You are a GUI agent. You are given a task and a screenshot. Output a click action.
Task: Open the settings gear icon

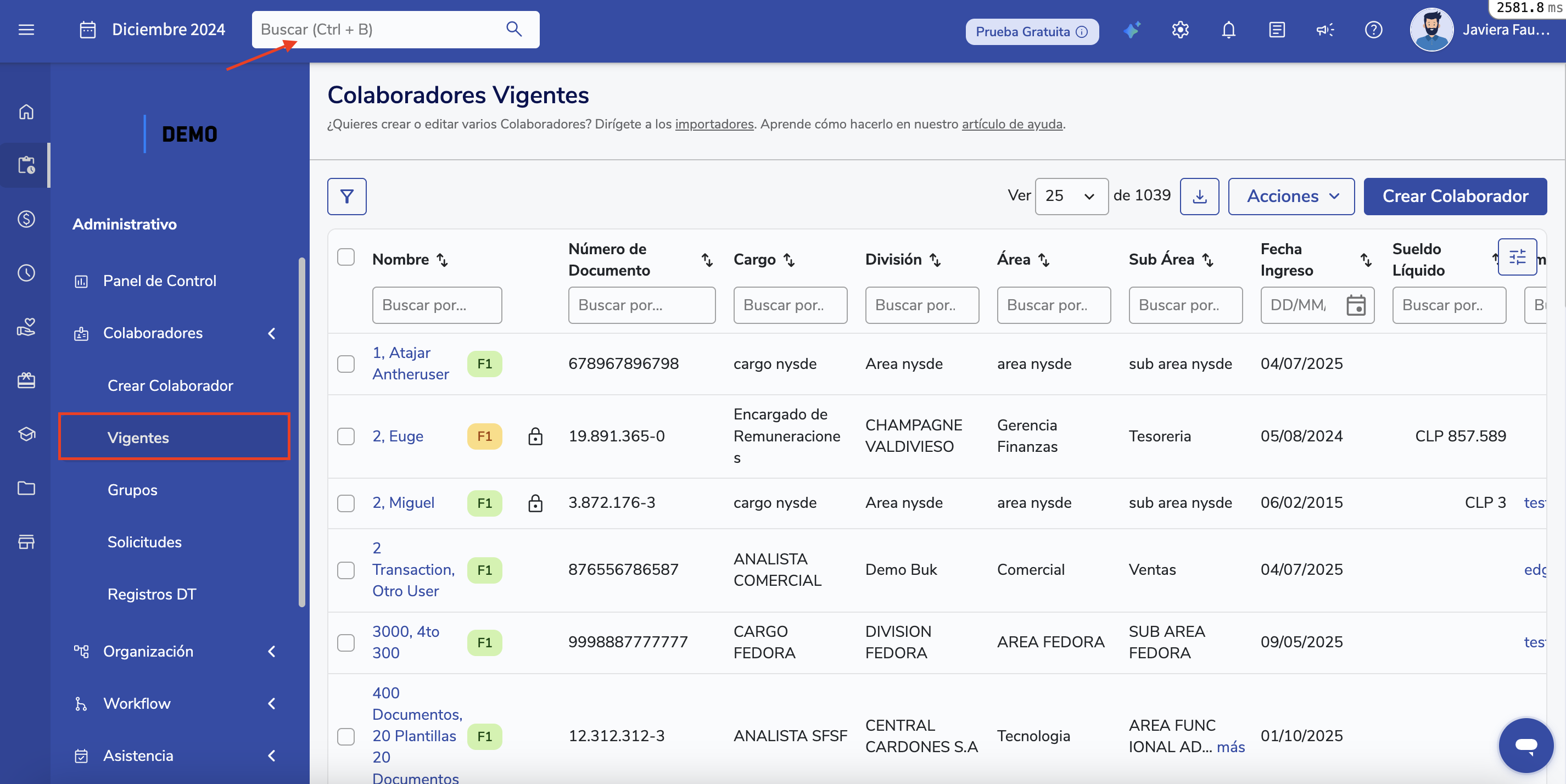1180,30
